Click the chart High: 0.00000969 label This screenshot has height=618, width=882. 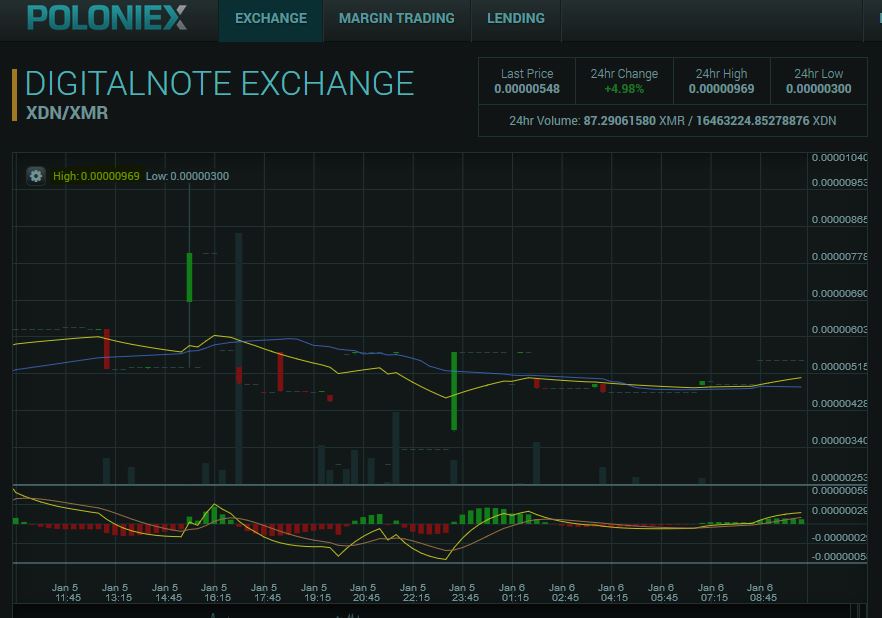pyautogui.click(x=96, y=176)
